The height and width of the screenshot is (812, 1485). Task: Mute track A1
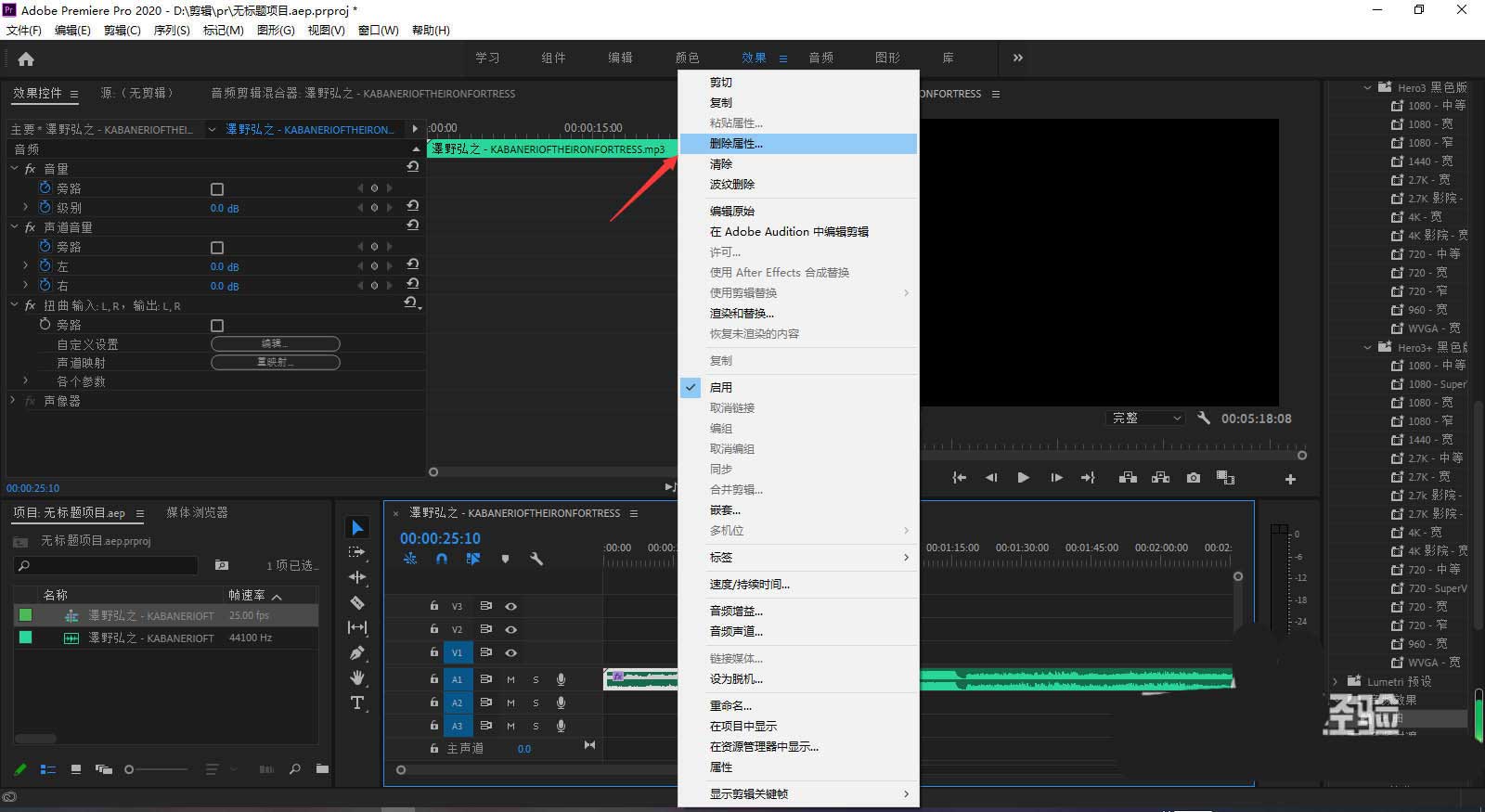point(510,679)
